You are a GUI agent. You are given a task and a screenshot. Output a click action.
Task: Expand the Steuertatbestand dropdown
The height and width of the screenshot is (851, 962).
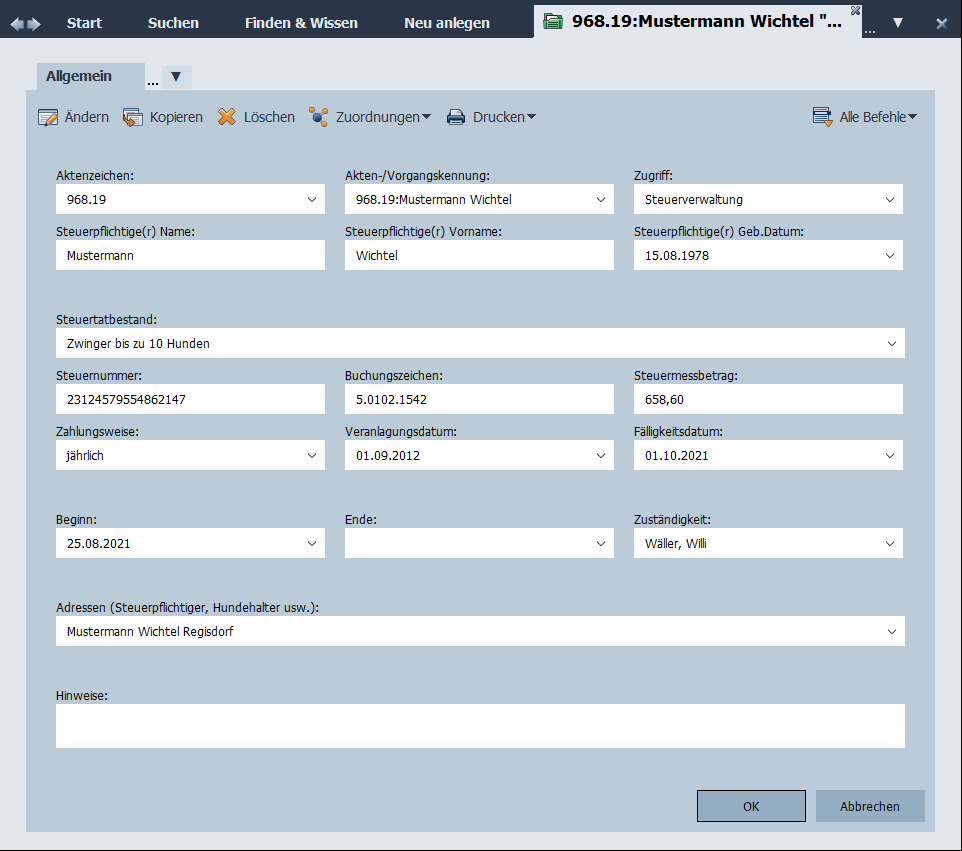(x=891, y=343)
